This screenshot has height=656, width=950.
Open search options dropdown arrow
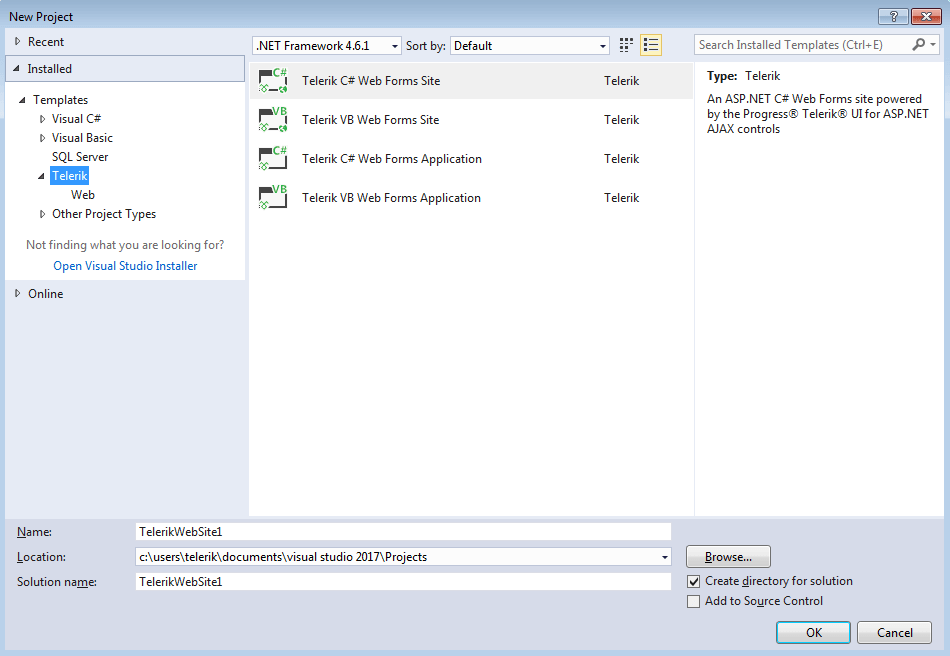point(934,44)
